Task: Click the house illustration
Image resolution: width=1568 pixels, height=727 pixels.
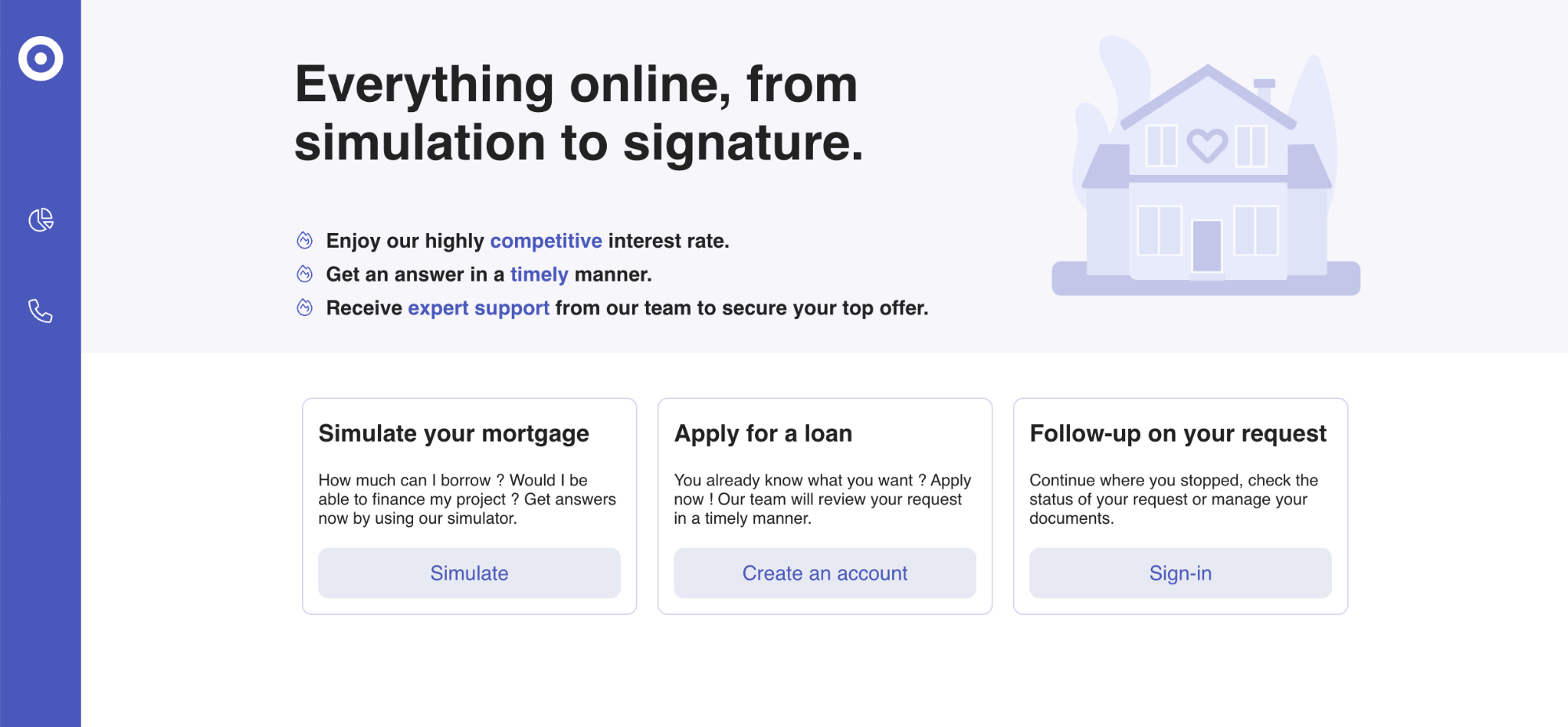Action: (x=1206, y=165)
